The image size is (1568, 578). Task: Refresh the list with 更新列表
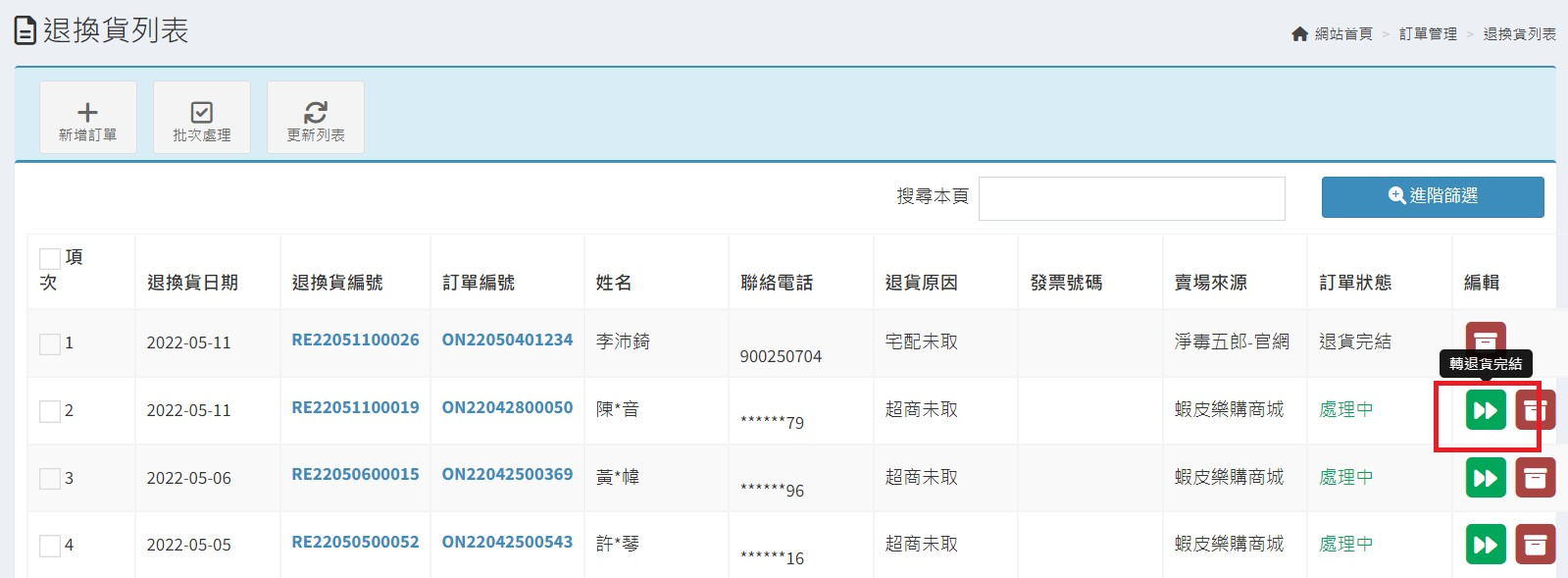316,118
